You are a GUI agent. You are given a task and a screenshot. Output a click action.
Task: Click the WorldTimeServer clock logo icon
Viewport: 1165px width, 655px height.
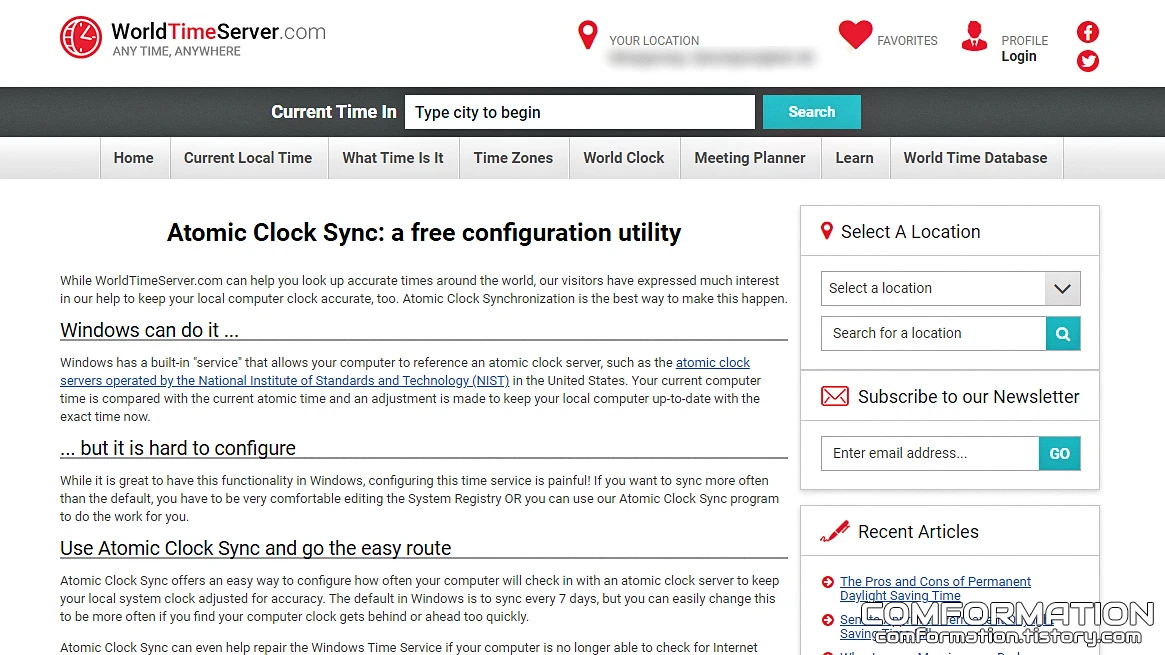pyautogui.click(x=80, y=37)
